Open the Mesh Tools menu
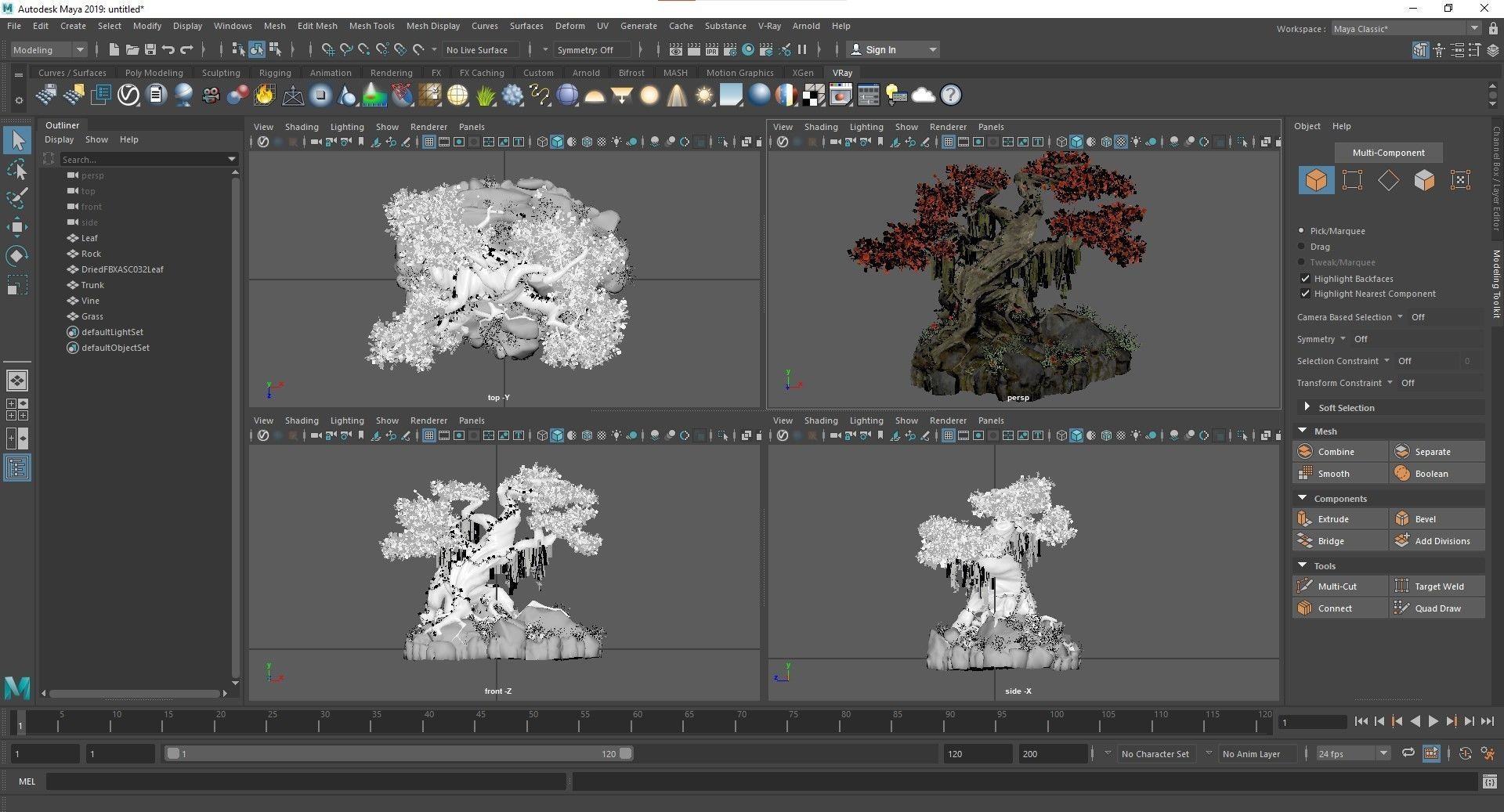Viewport: 1504px width, 812px height. [x=371, y=26]
